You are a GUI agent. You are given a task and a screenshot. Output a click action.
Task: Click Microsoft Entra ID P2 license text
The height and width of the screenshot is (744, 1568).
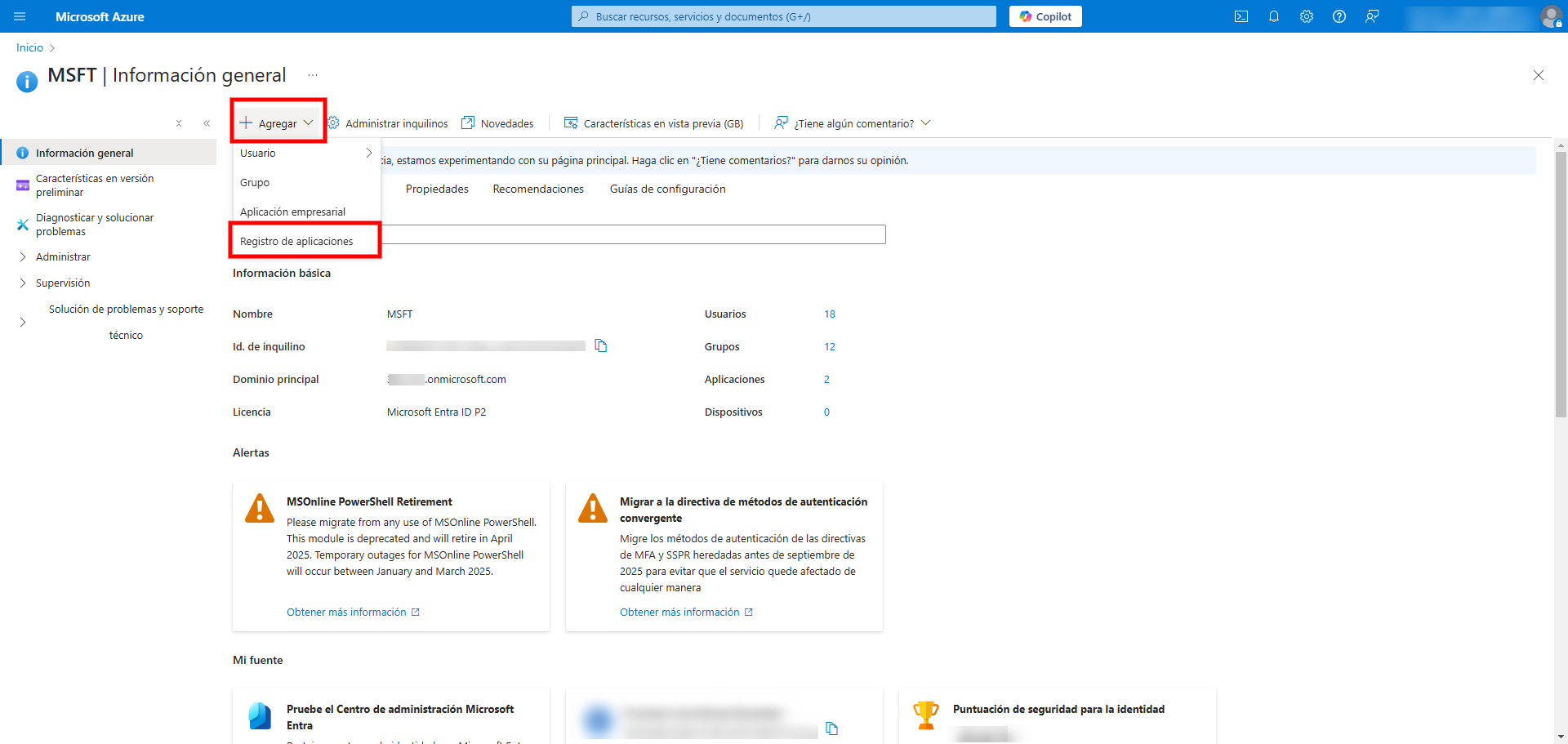[x=436, y=412]
